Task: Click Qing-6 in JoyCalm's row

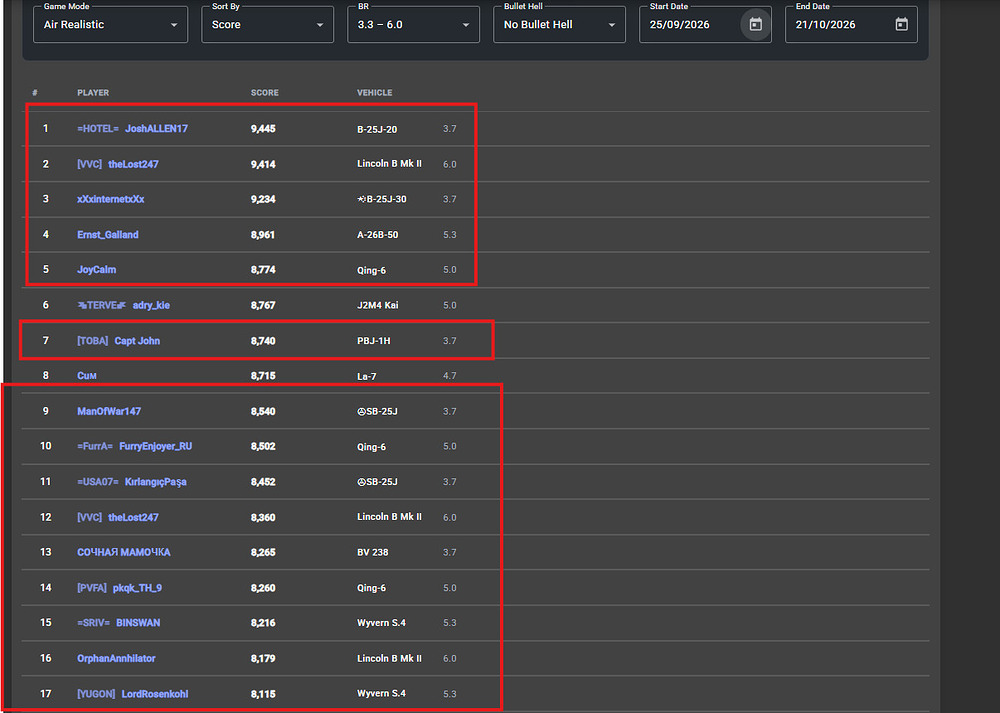Action: coord(371,270)
